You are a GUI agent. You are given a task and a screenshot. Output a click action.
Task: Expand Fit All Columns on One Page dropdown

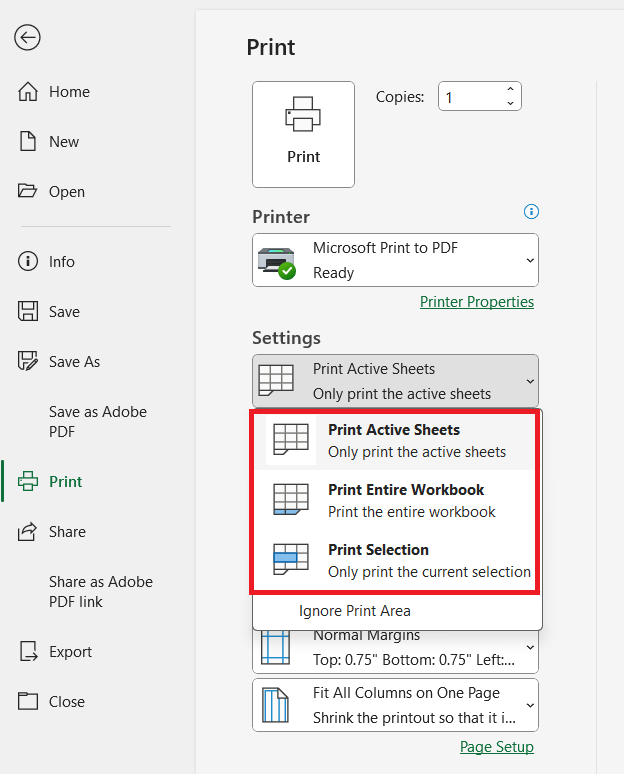pyautogui.click(x=395, y=705)
